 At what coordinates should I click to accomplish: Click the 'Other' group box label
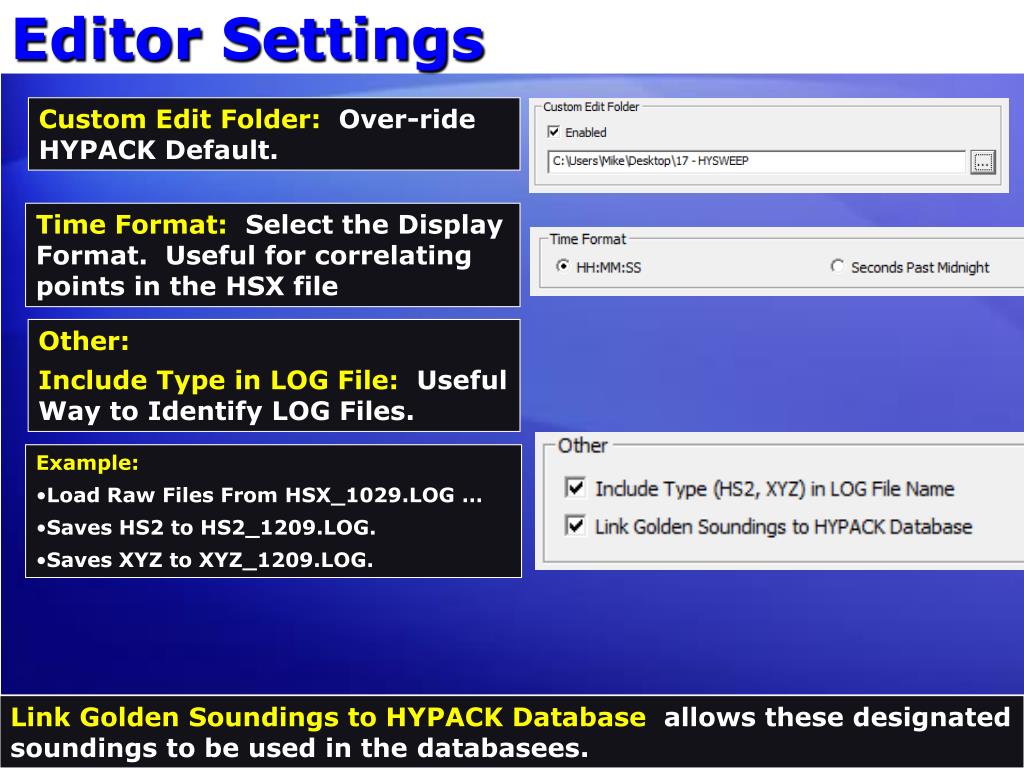coord(582,446)
